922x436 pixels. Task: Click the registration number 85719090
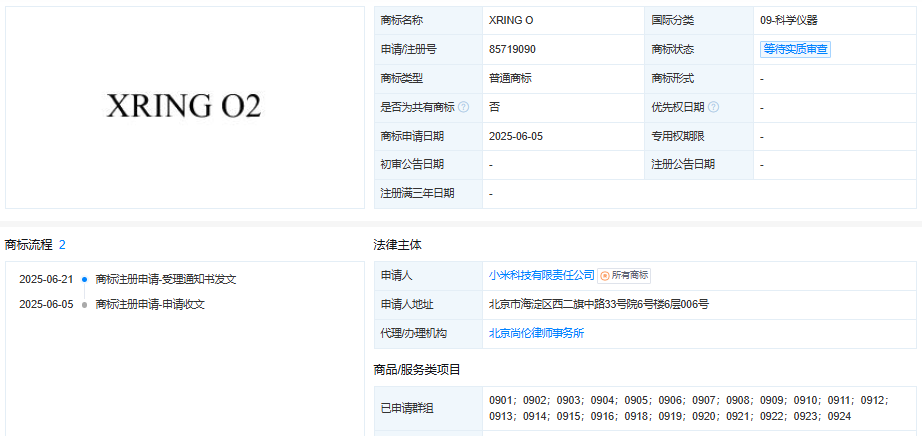point(512,49)
